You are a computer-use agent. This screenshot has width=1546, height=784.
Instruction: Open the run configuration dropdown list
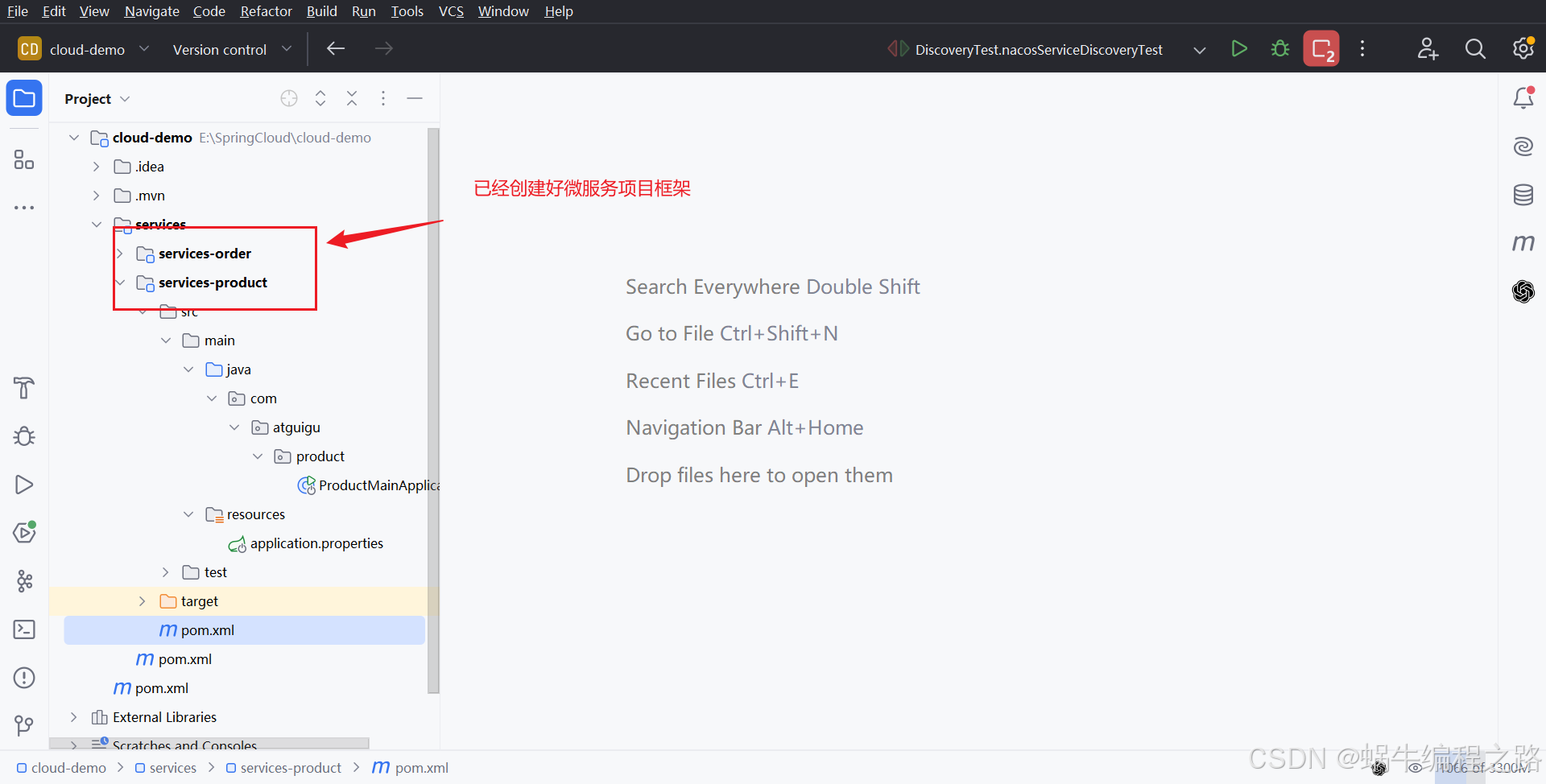pyautogui.click(x=1200, y=50)
